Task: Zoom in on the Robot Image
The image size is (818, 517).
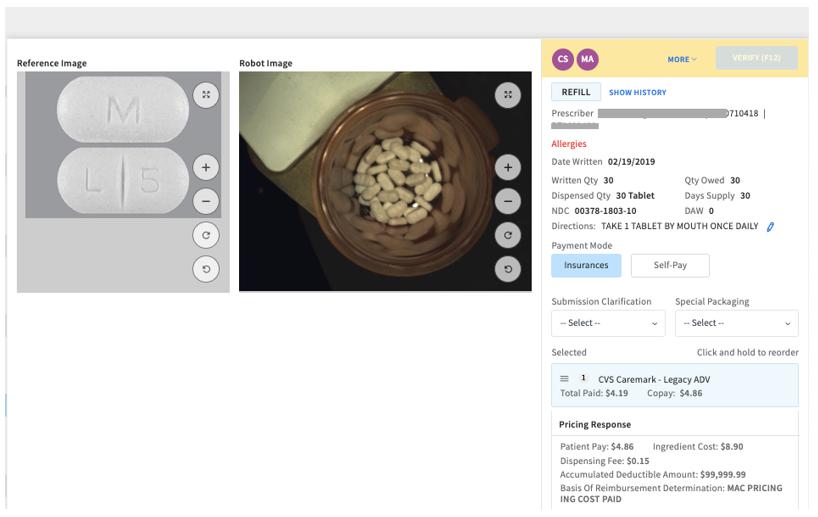Action: 508,167
